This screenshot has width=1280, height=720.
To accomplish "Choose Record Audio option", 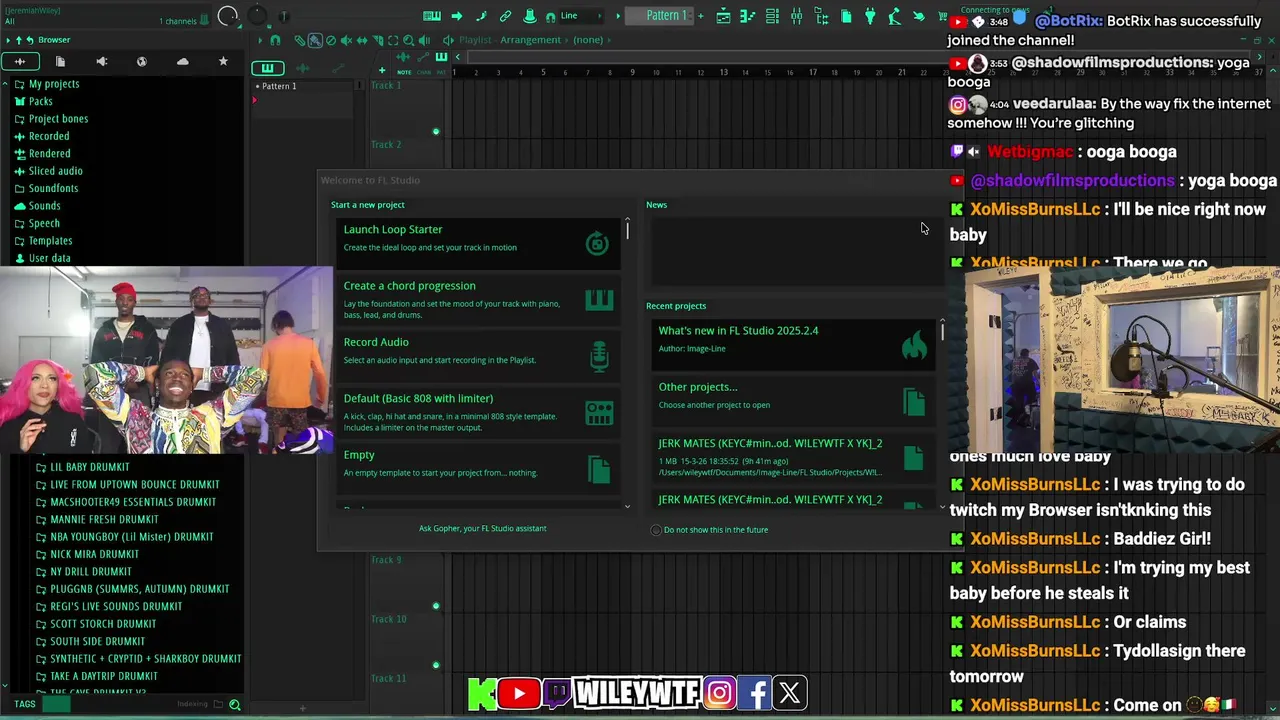I will [x=478, y=355].
